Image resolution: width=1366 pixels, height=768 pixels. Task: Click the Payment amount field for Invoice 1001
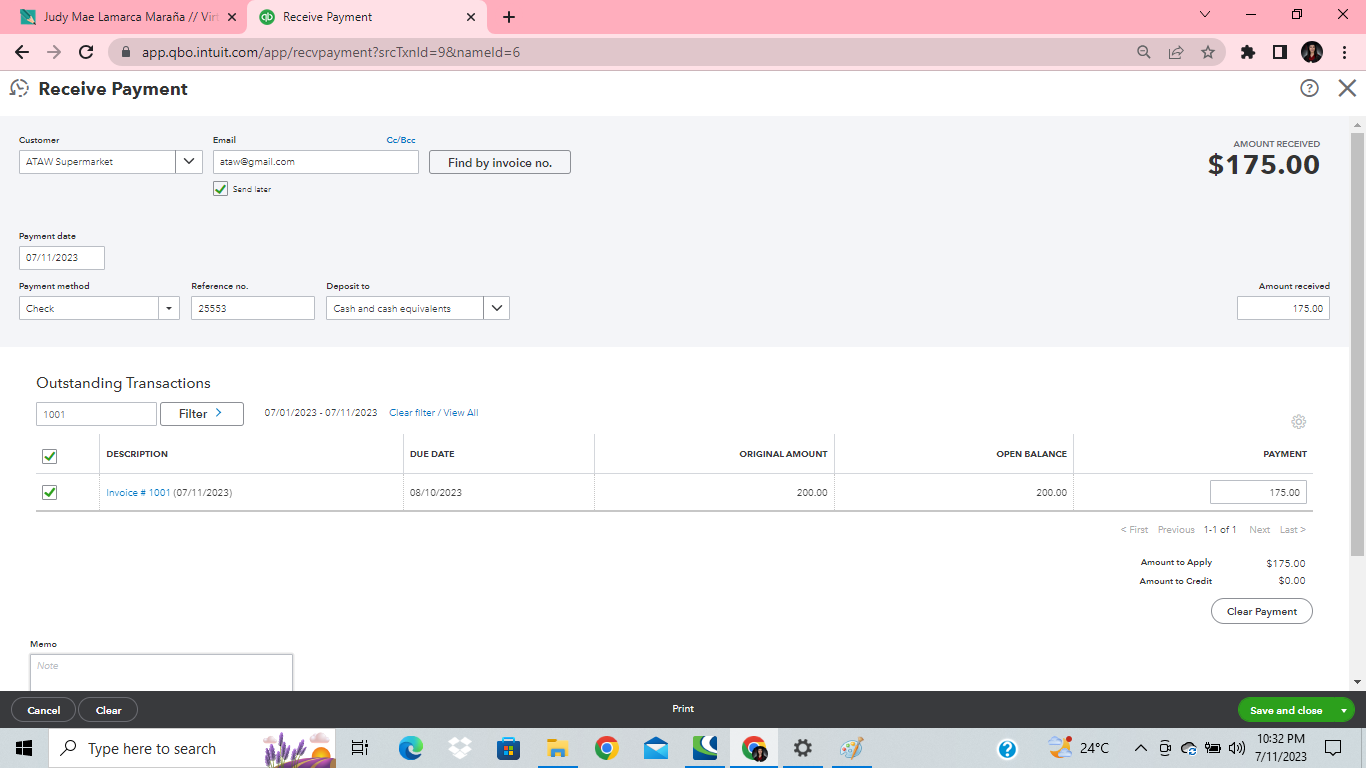point(1258,492)
